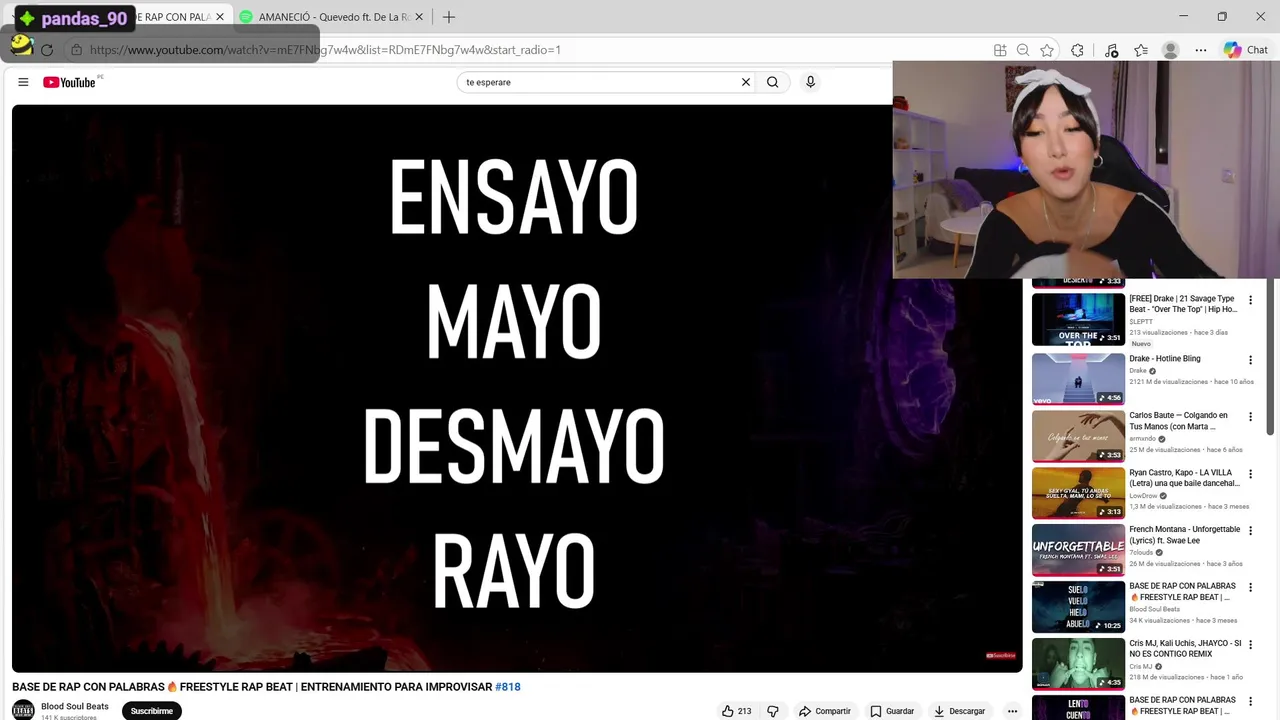1280x720 pixels.
Task: Open the French Montana - Unforgettable title
Action: [1184, 535]
